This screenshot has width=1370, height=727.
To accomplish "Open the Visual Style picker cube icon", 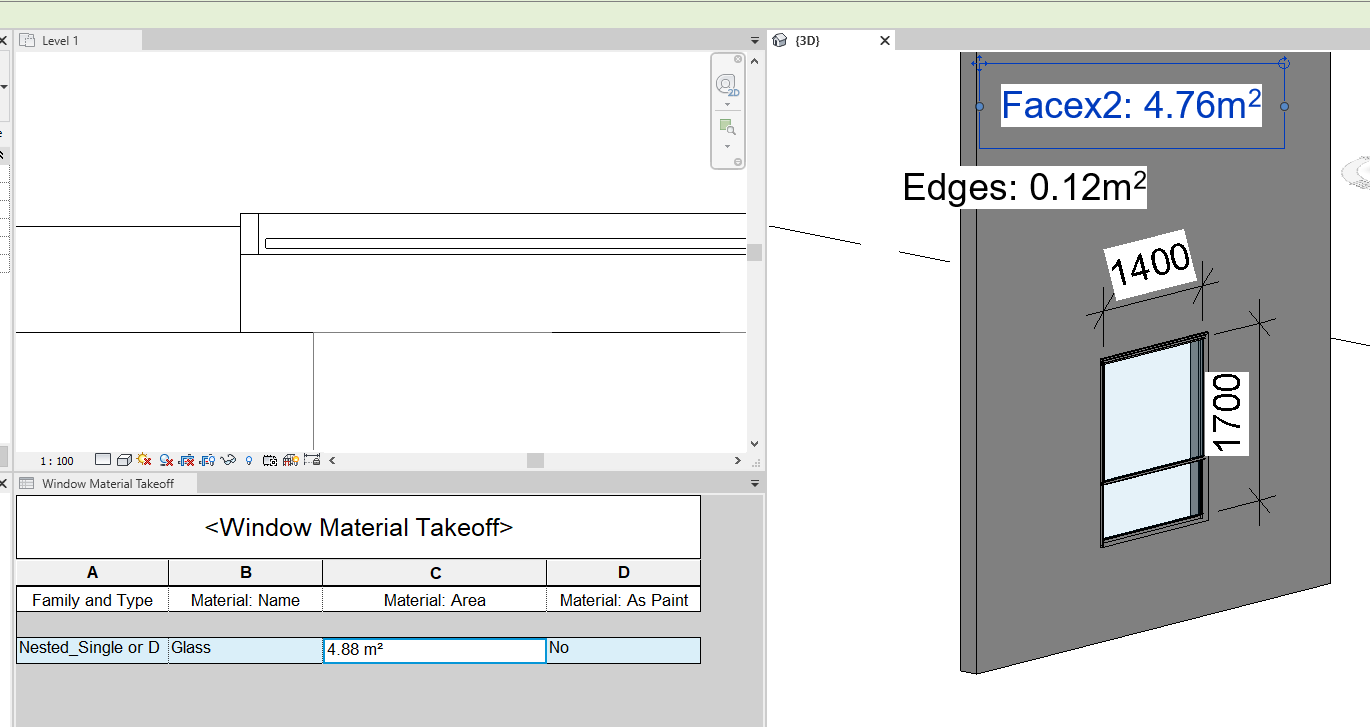I will pos(125,460).
